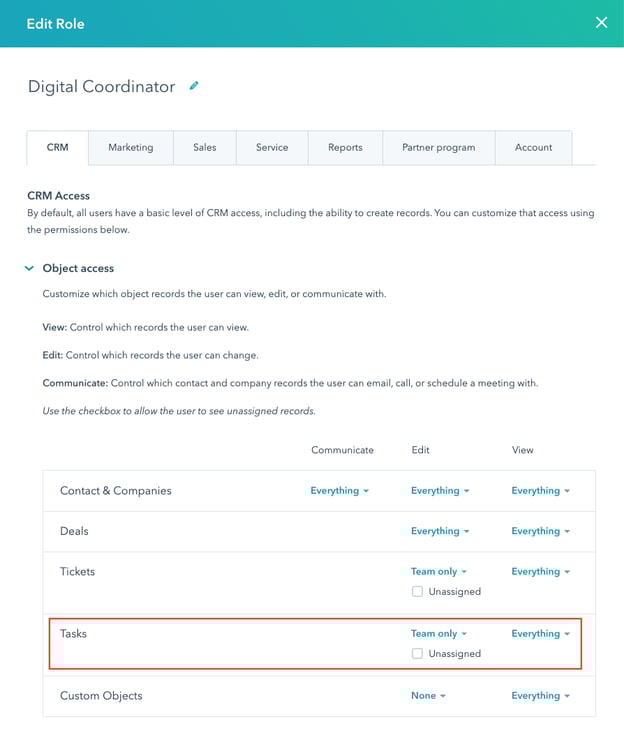The image size is (624, 742).
Task: Change Tasks Edit from Team only
Action: point(439,633)
